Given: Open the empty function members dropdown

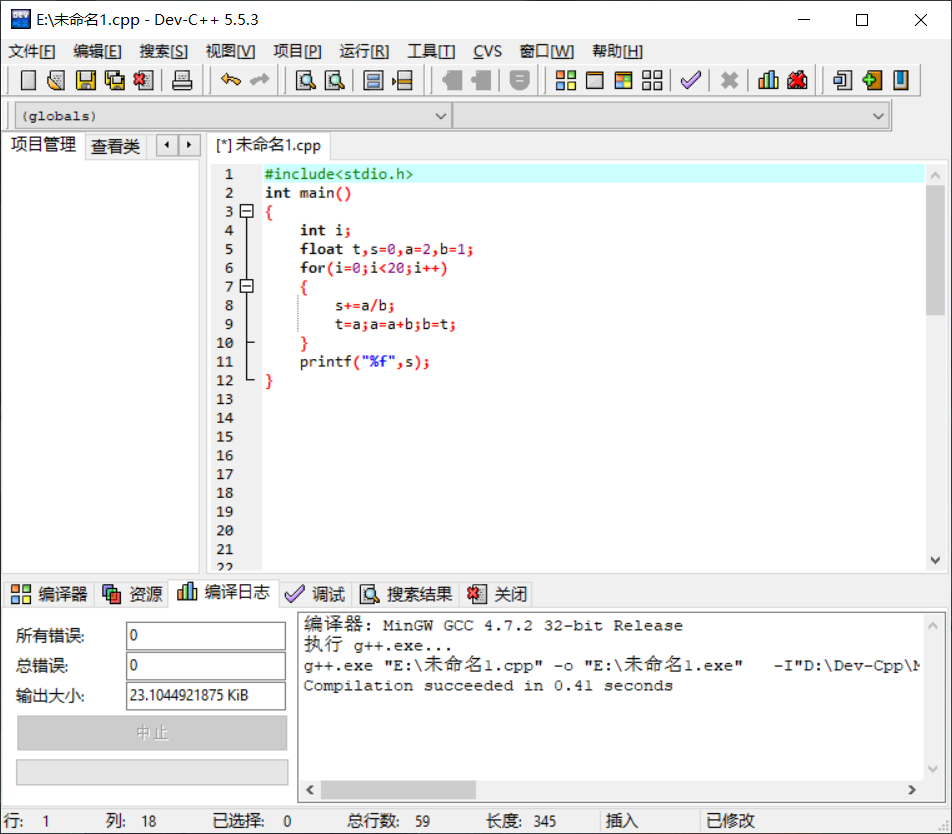Looking at the screenshot, I should pyautogui.click(x=671, y=116).
